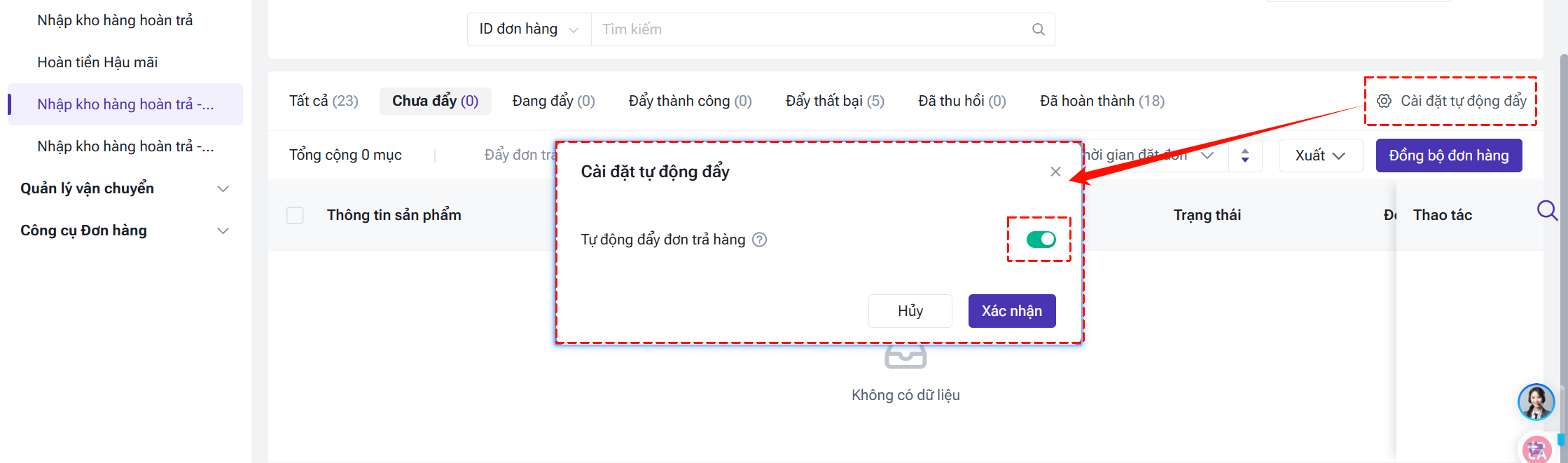This screenshot has width=1568, height=463.
Task: Open the Xuất export dropdown
Action: (1320, 156)
